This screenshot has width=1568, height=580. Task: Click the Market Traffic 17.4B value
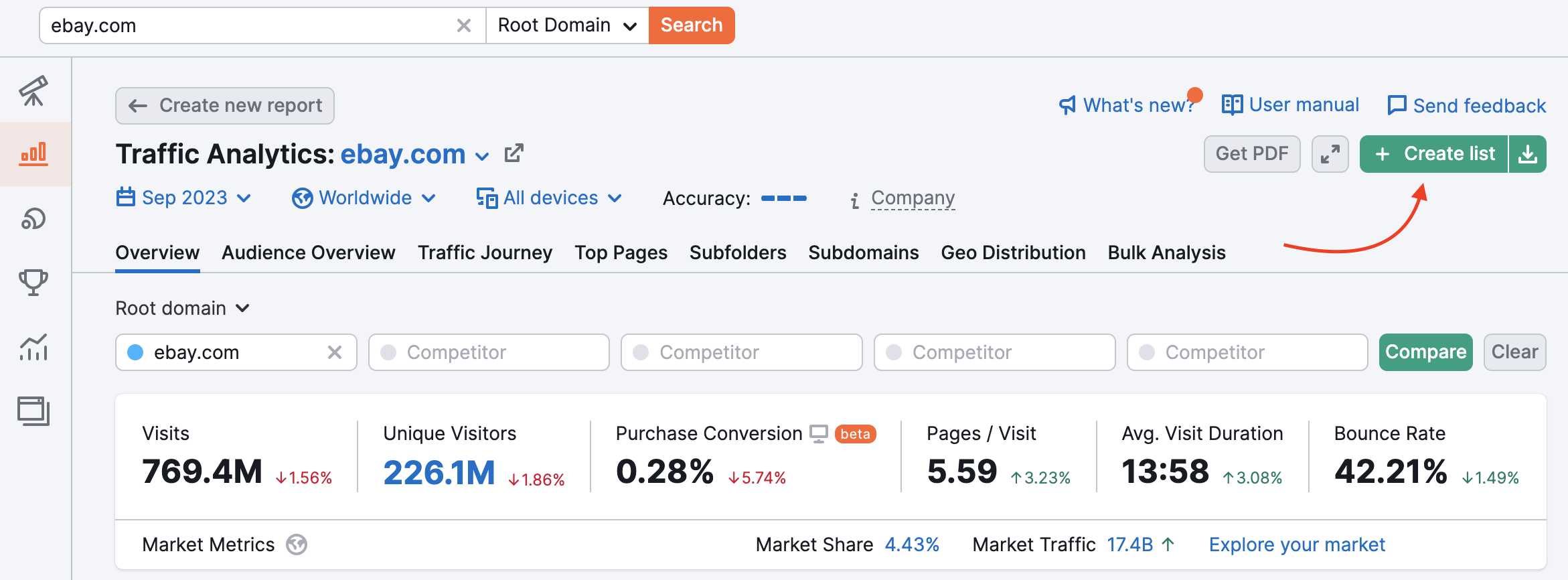coord(1130,545)
